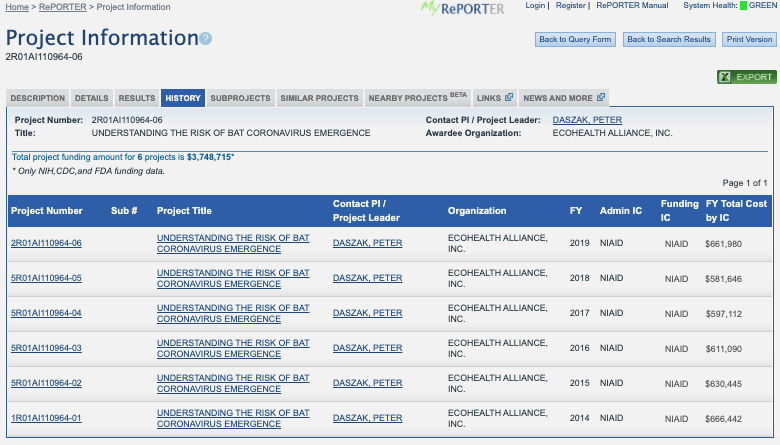Open project 5R01AI110964-05 link

pos(46,278)
